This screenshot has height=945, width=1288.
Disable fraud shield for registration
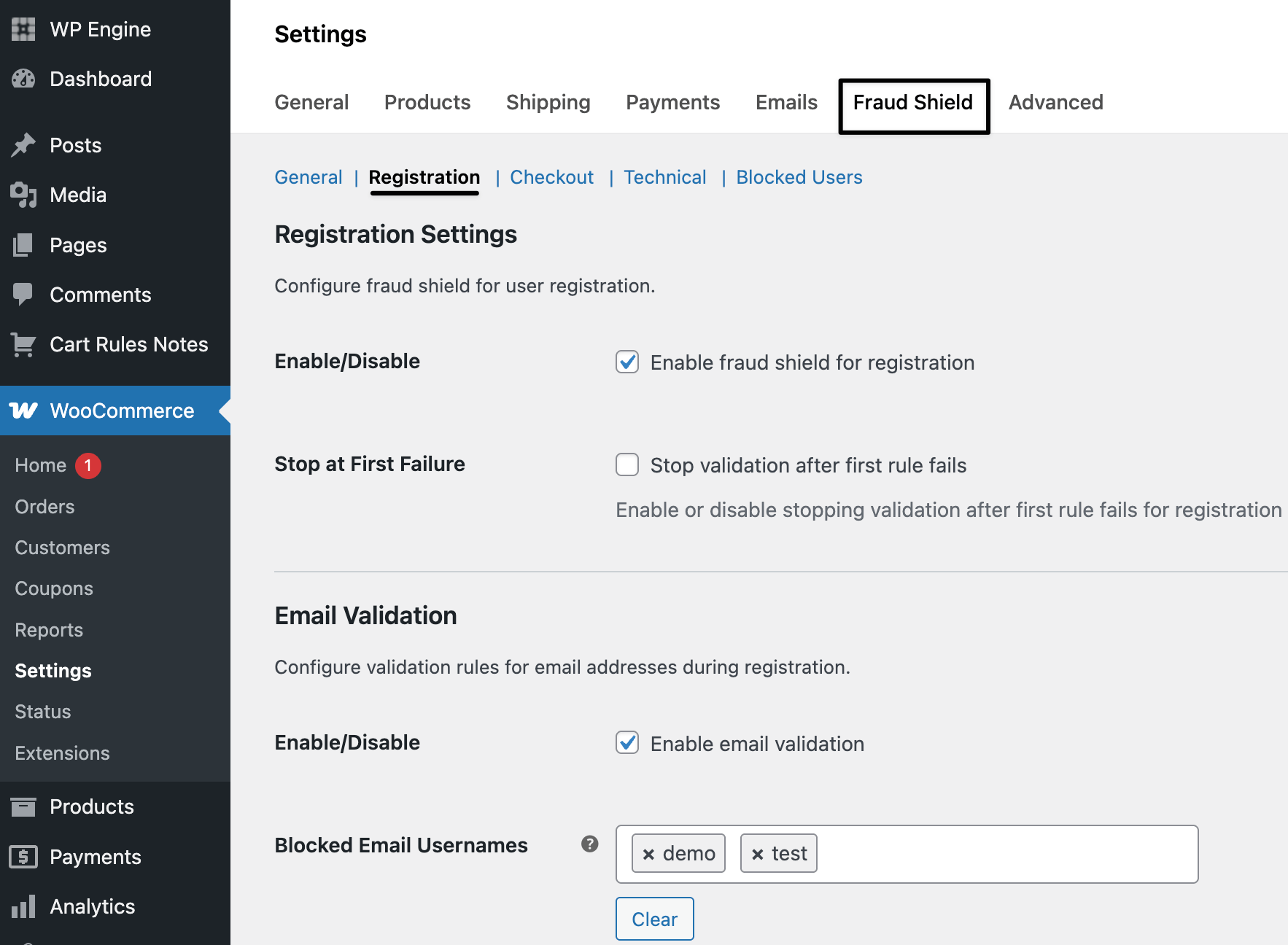[627, 362]
